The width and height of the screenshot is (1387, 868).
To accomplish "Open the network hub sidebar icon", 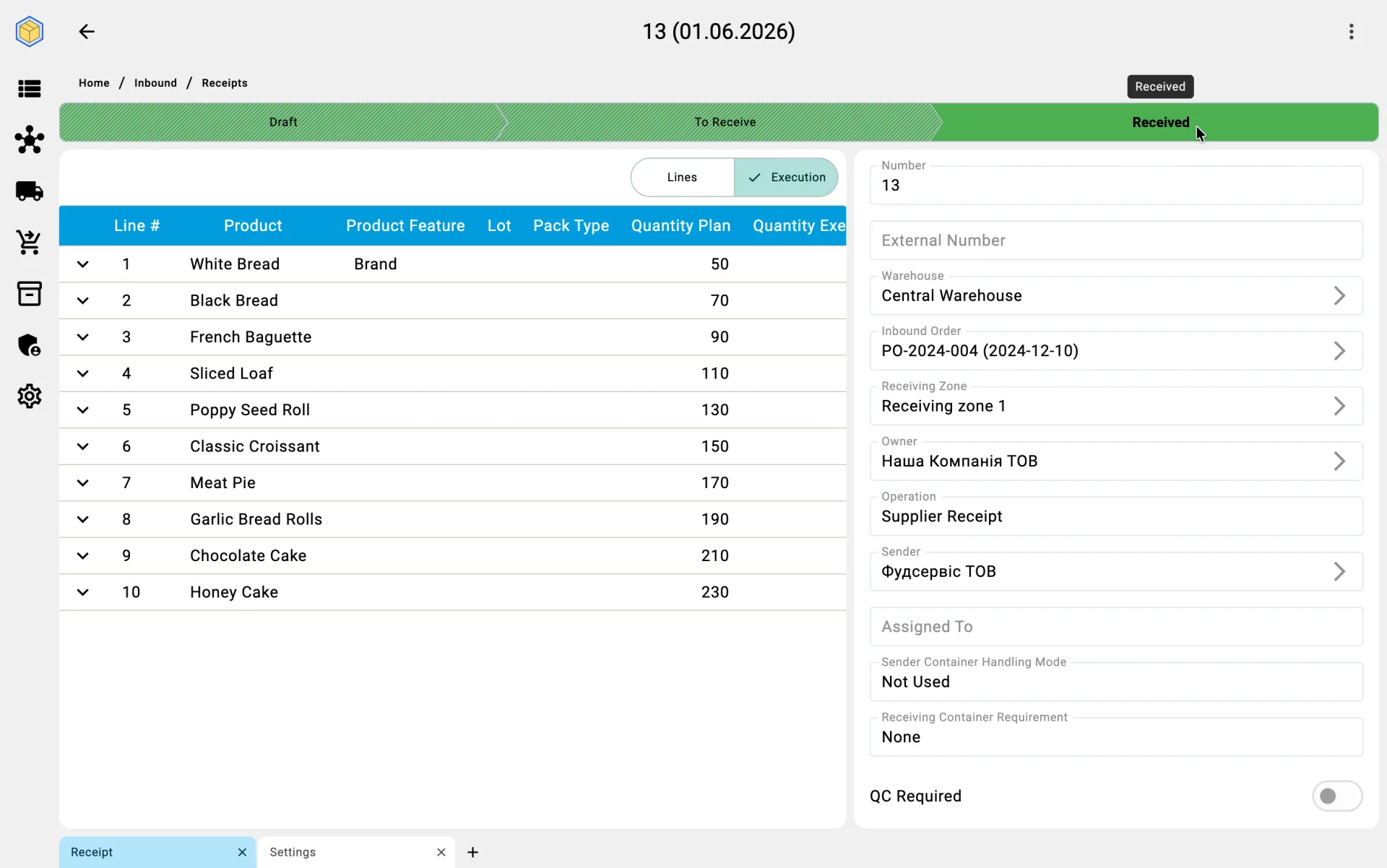I will tap(30, 139).
